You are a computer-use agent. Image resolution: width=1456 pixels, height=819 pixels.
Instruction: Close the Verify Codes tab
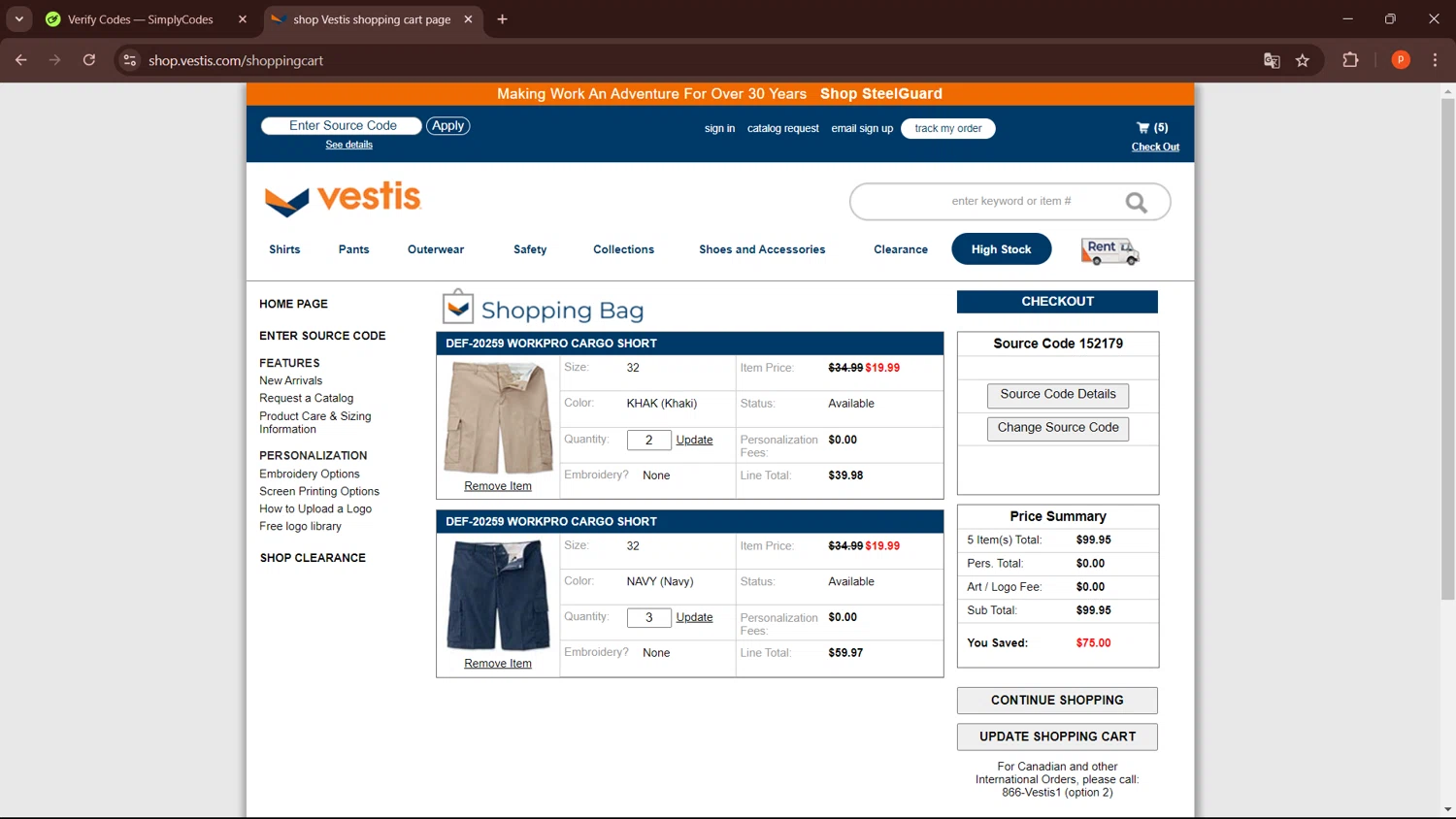pos(243,19)
